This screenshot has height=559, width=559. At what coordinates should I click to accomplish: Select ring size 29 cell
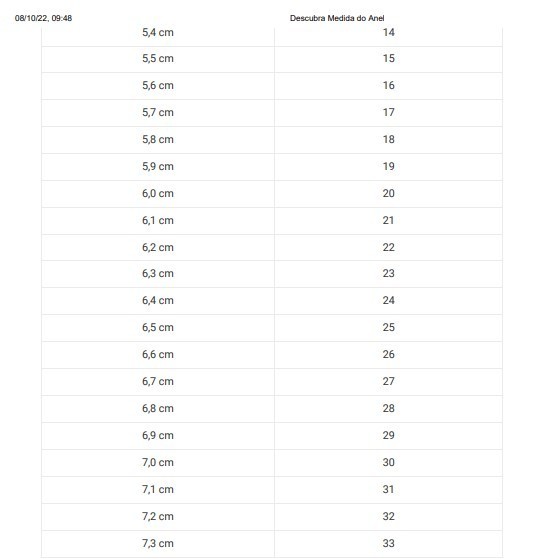[x=389, y=436]
